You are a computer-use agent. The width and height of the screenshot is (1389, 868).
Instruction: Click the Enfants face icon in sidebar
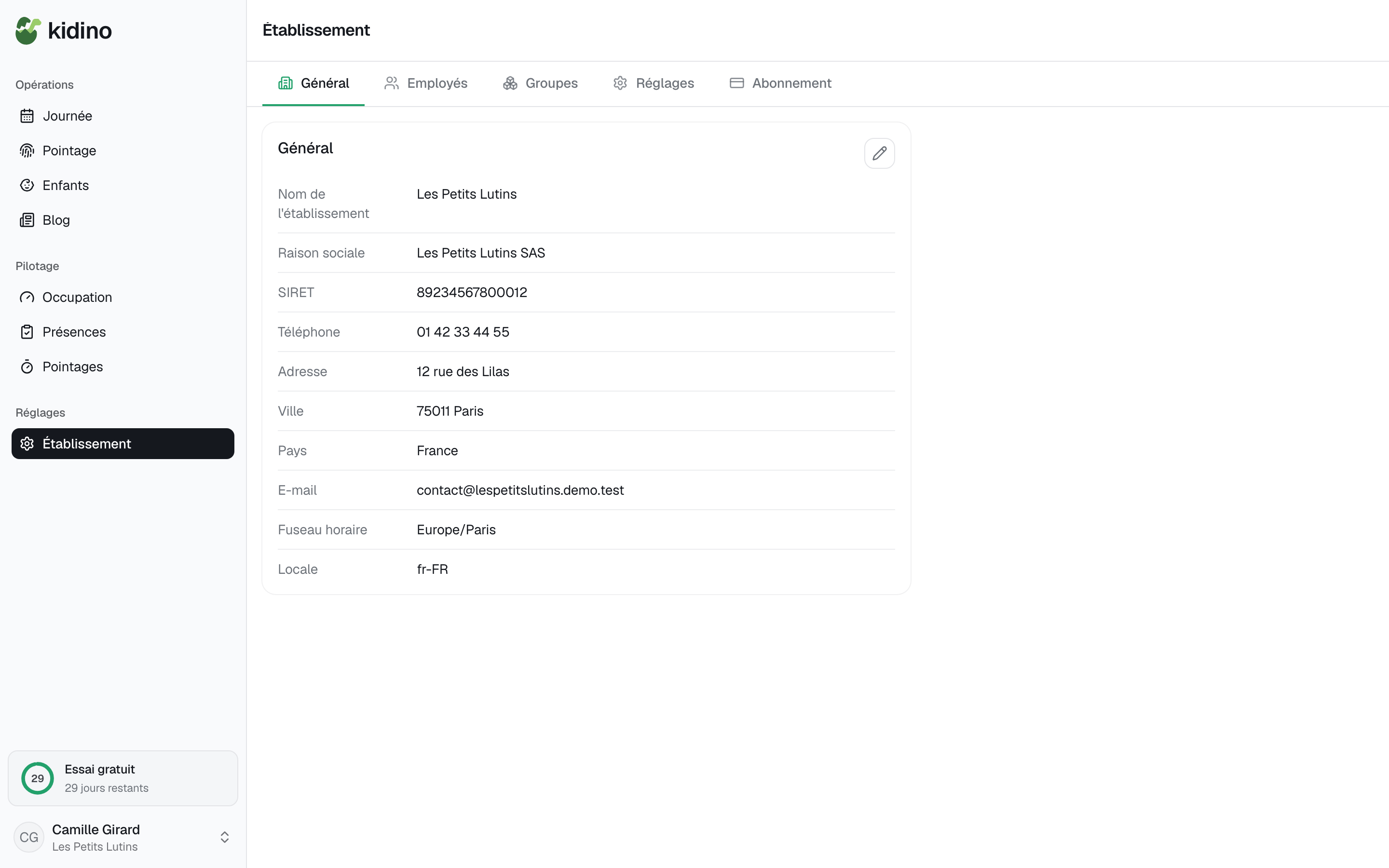(27, 186)
